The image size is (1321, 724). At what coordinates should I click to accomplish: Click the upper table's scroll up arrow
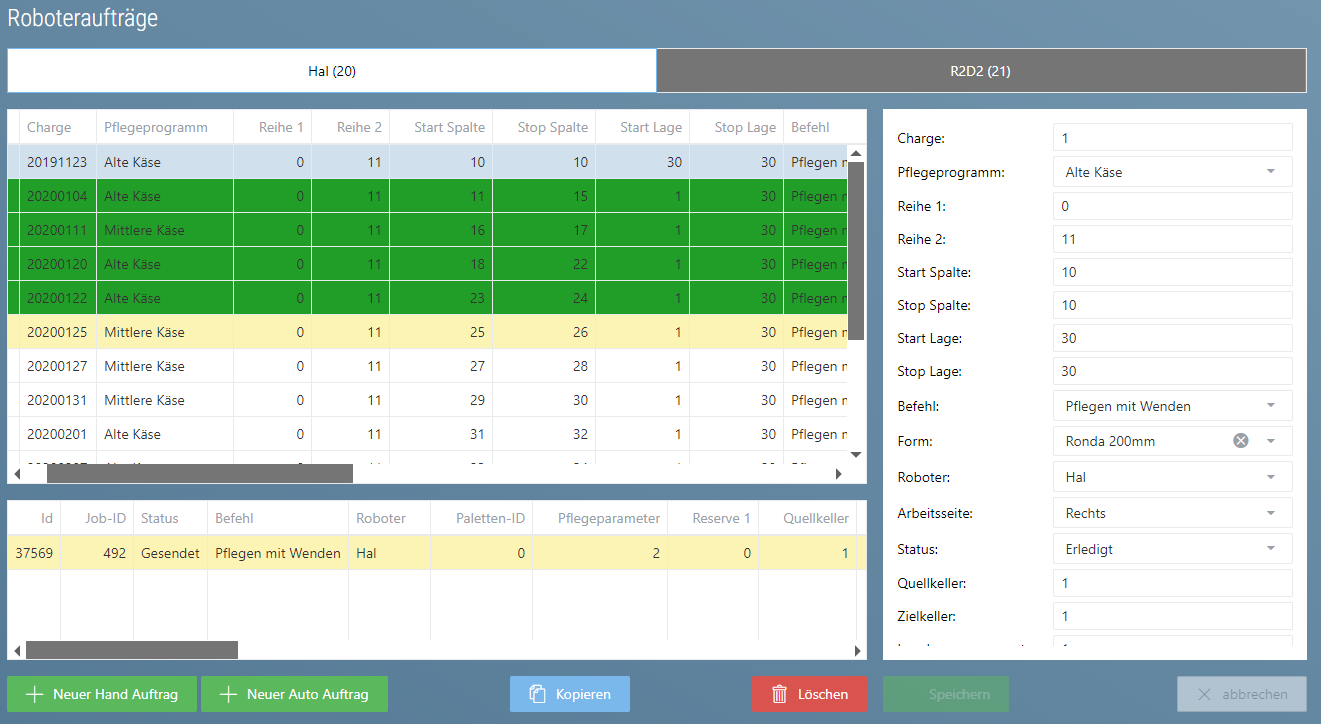pos(856,153)
